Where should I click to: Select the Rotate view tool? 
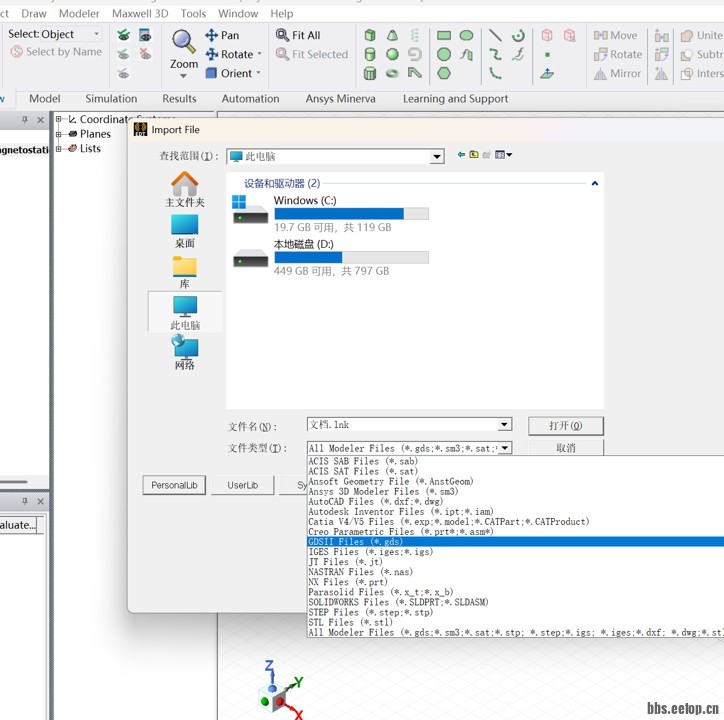click(229, 54)
